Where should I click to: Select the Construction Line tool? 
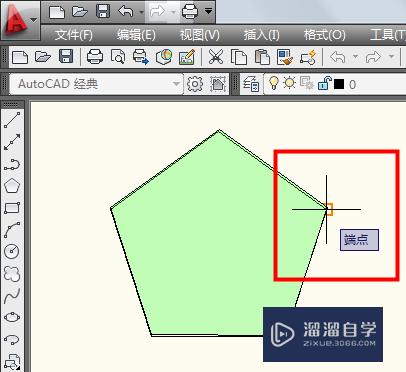[x=12, y=142]
